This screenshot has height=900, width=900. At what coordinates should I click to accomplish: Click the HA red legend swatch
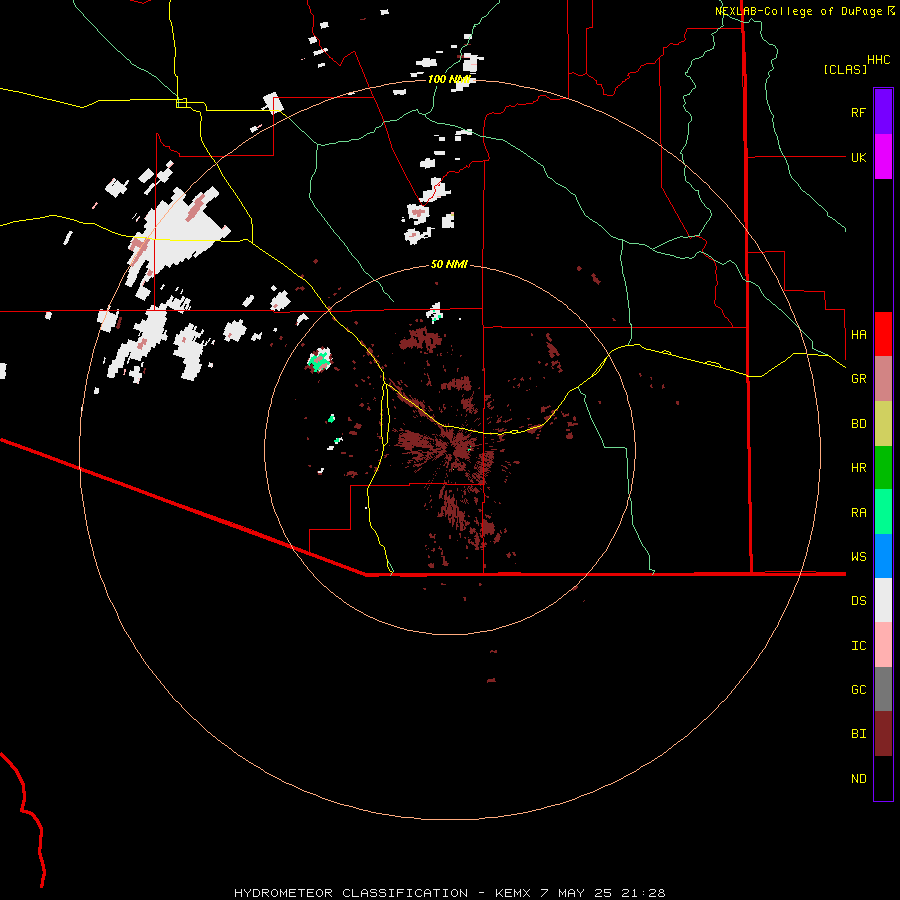(x=883, y=334)
